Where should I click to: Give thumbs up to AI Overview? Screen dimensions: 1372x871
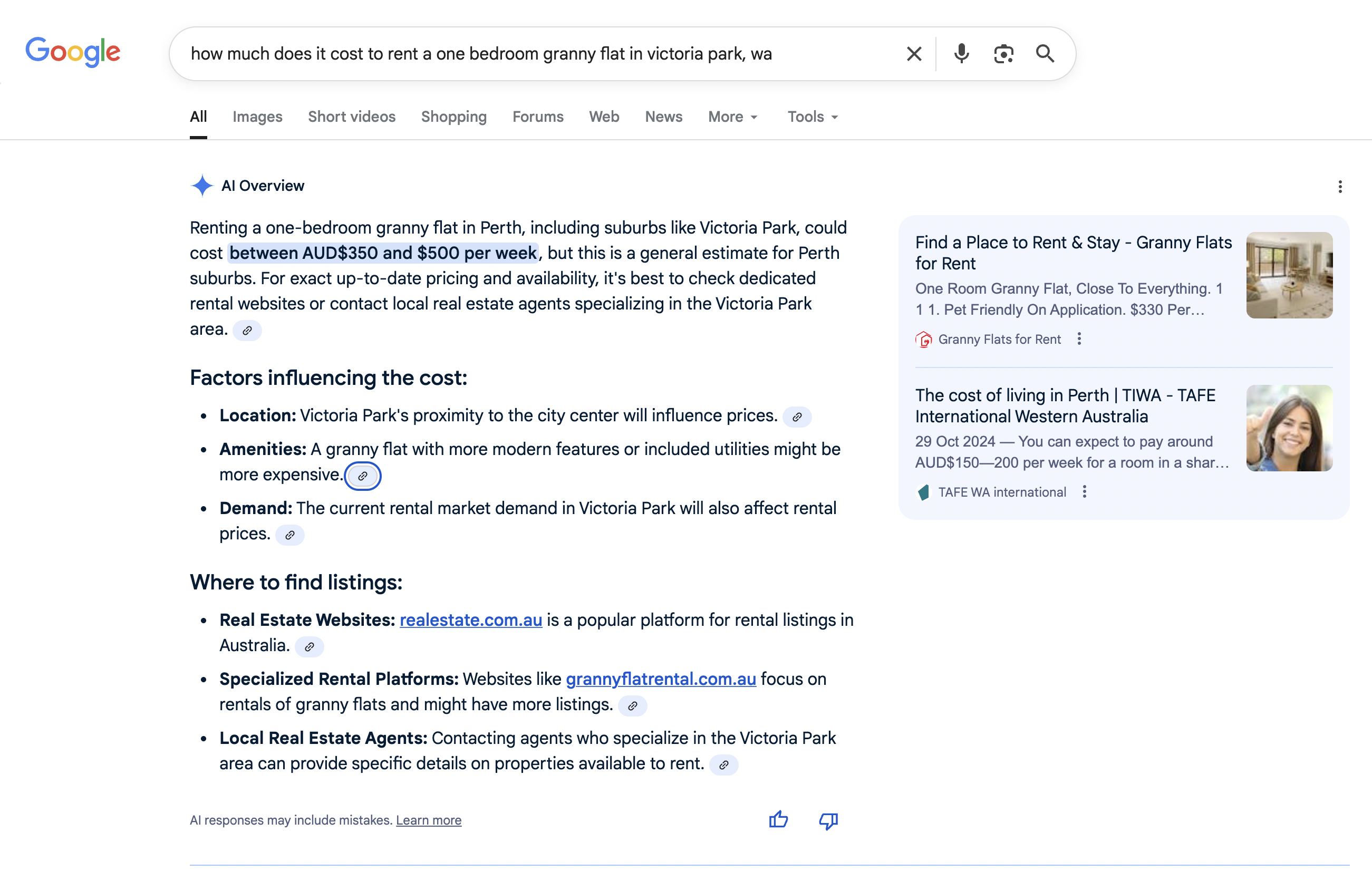pos(778,820)
